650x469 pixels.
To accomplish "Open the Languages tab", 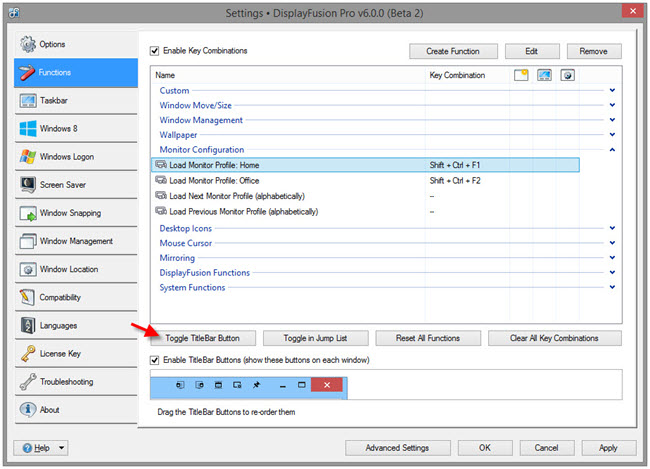I will click(x=76, y=326).
